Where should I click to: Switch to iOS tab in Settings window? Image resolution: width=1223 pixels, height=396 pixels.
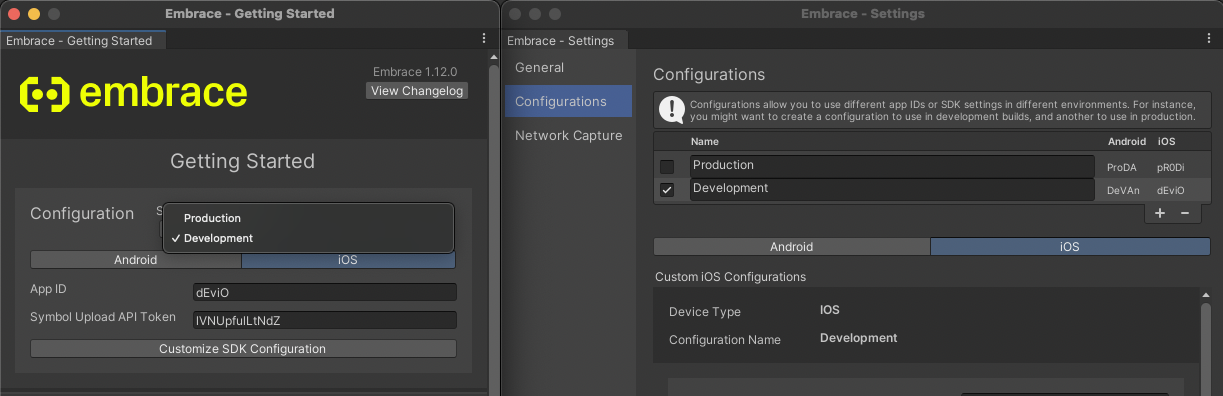[1070, 247]
